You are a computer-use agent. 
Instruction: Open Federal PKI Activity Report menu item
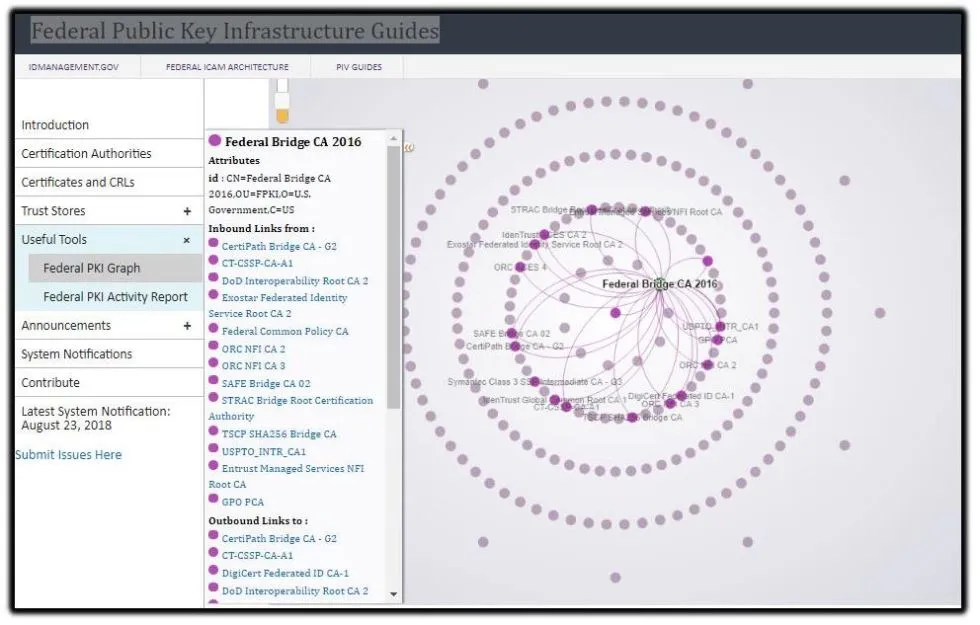tap(115, 297)
